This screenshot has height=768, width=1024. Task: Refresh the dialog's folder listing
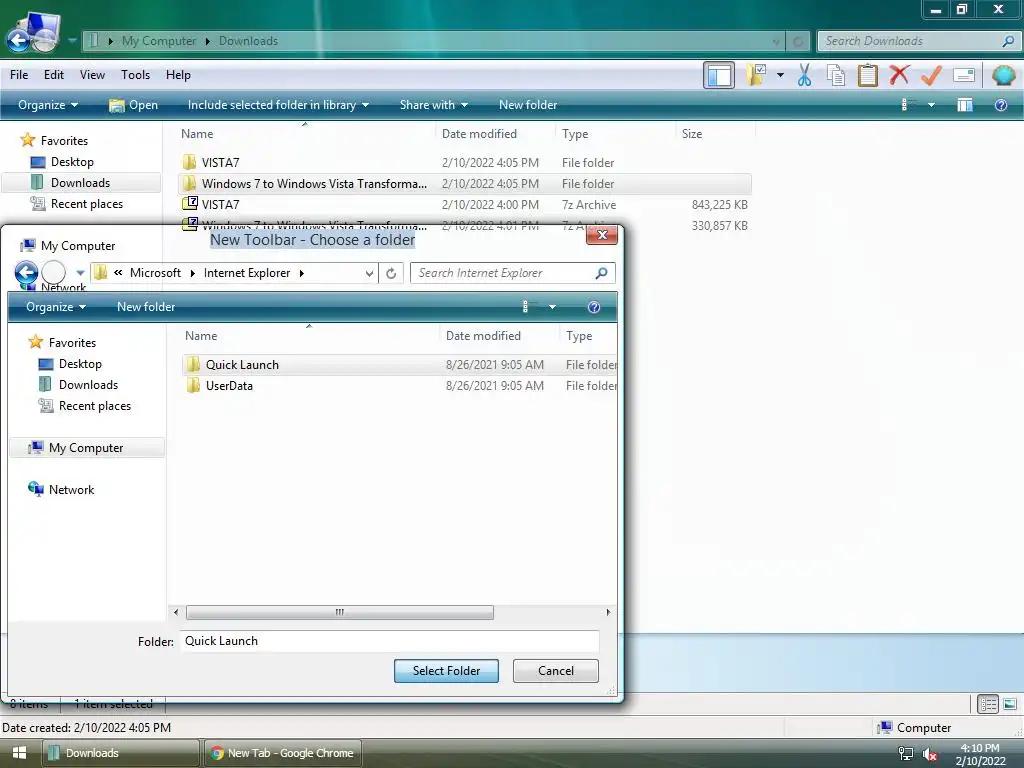(x=391, y=273)
